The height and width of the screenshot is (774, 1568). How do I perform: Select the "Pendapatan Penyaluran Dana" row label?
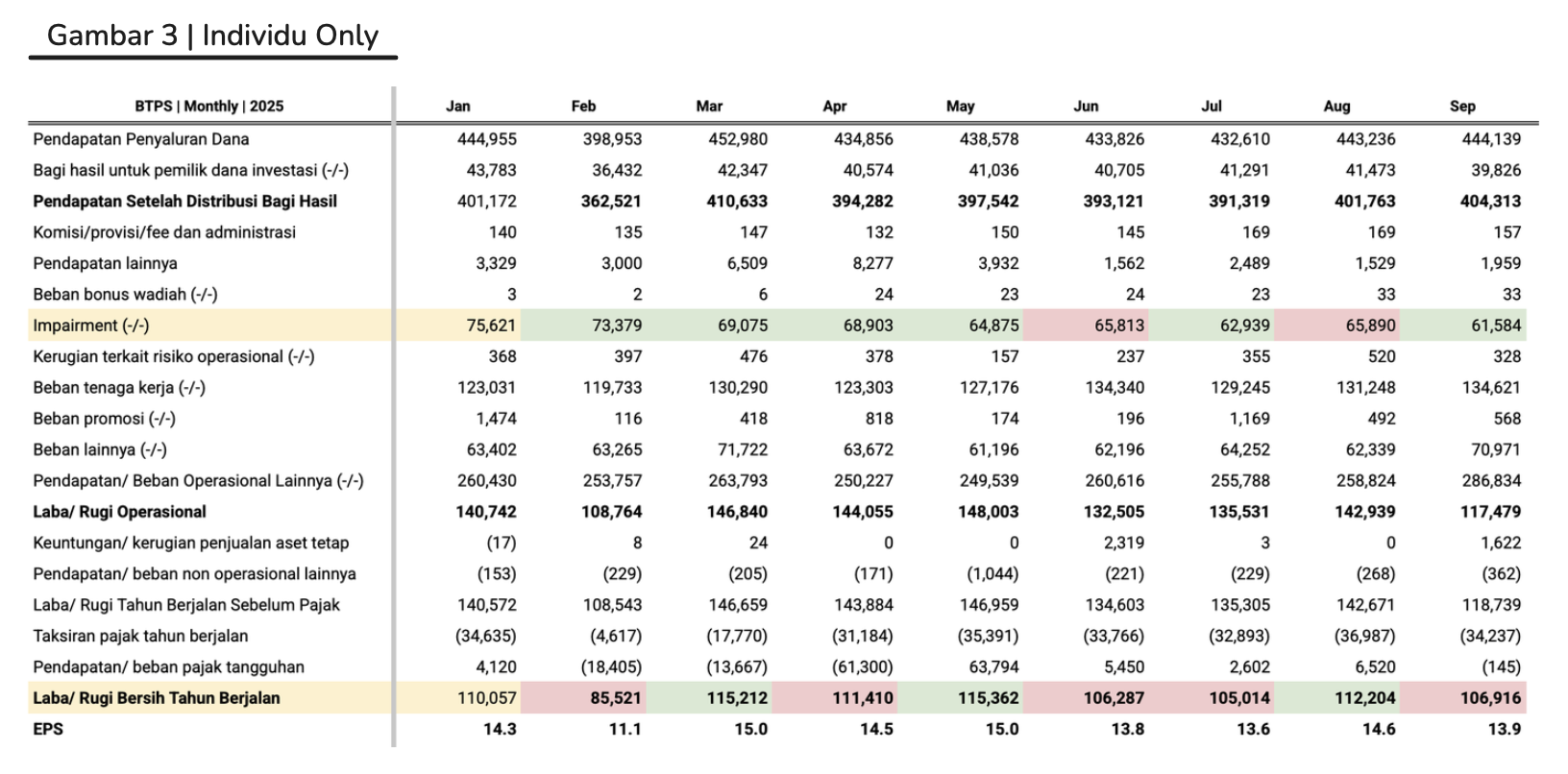[x=140, y=139]
